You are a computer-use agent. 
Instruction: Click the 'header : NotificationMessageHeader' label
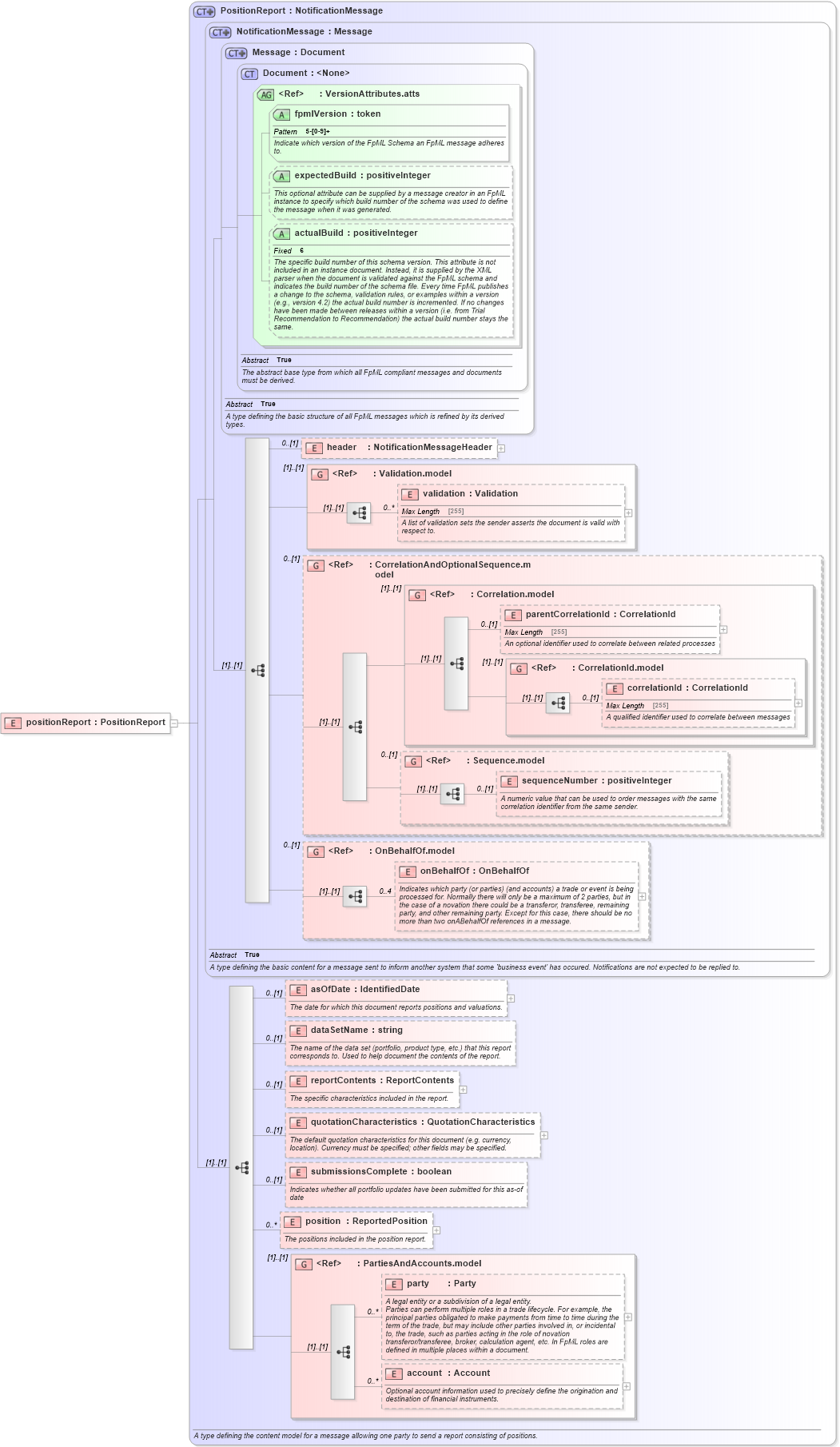click(x=409, y=448)
